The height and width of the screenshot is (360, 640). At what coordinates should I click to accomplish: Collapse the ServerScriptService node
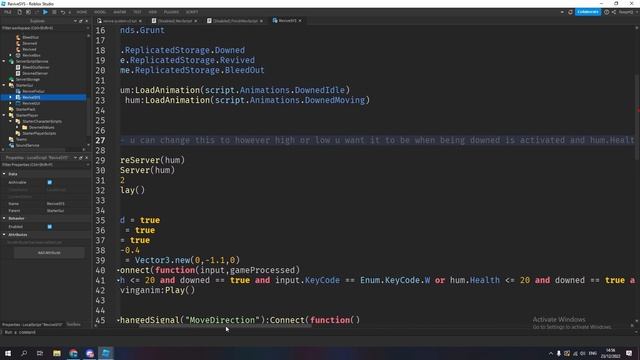pos(4,61)
